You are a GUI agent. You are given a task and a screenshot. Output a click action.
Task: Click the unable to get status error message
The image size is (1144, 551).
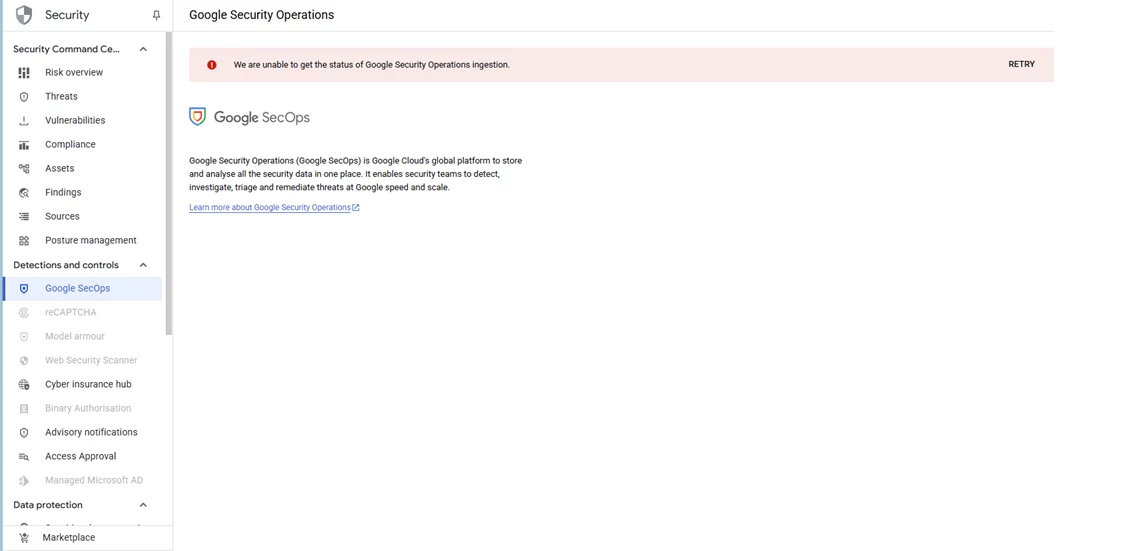pos(371,65)
